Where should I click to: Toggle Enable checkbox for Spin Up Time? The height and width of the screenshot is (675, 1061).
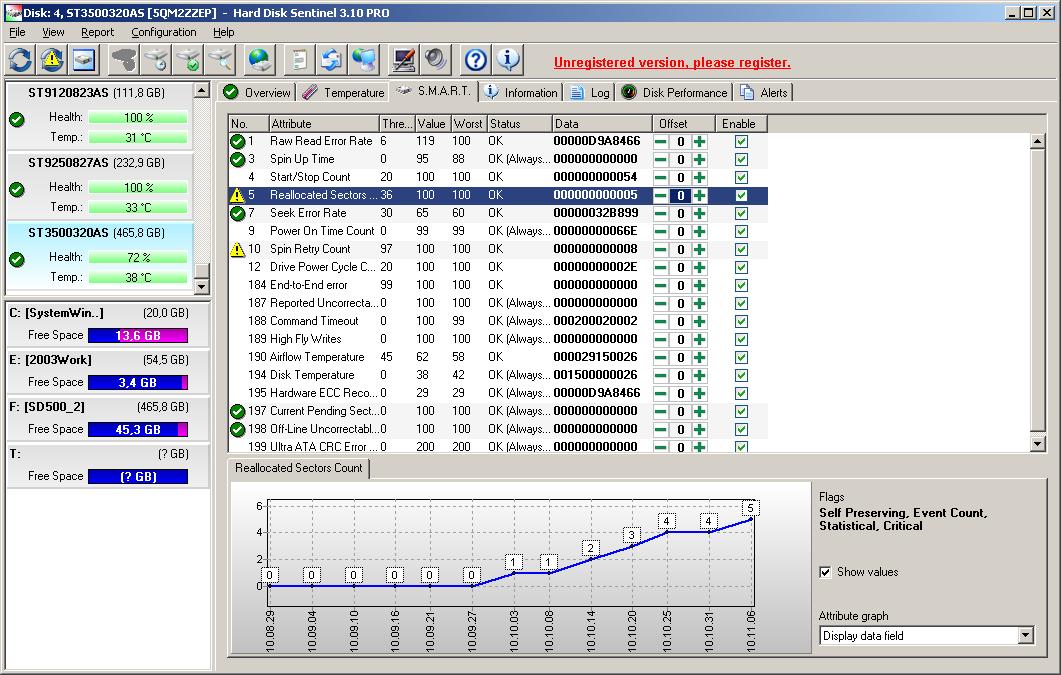click(742, 160)
